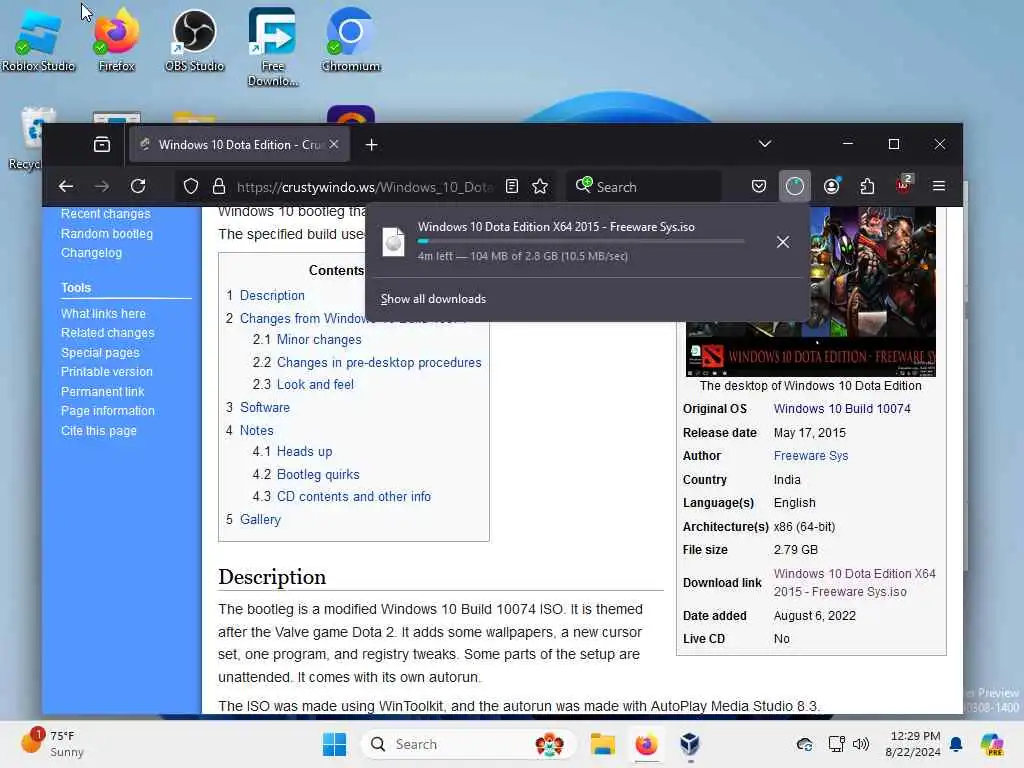
Task: Click Show all downloads
Action: coord(434,299)
